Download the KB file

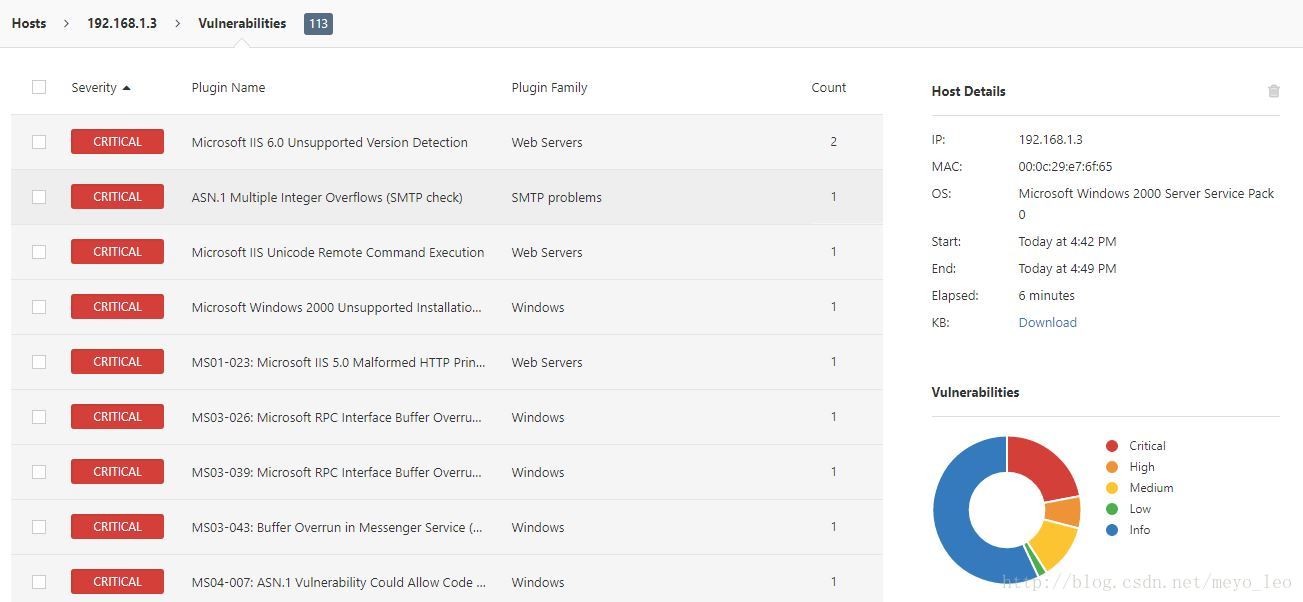[x=1047, y=322]
